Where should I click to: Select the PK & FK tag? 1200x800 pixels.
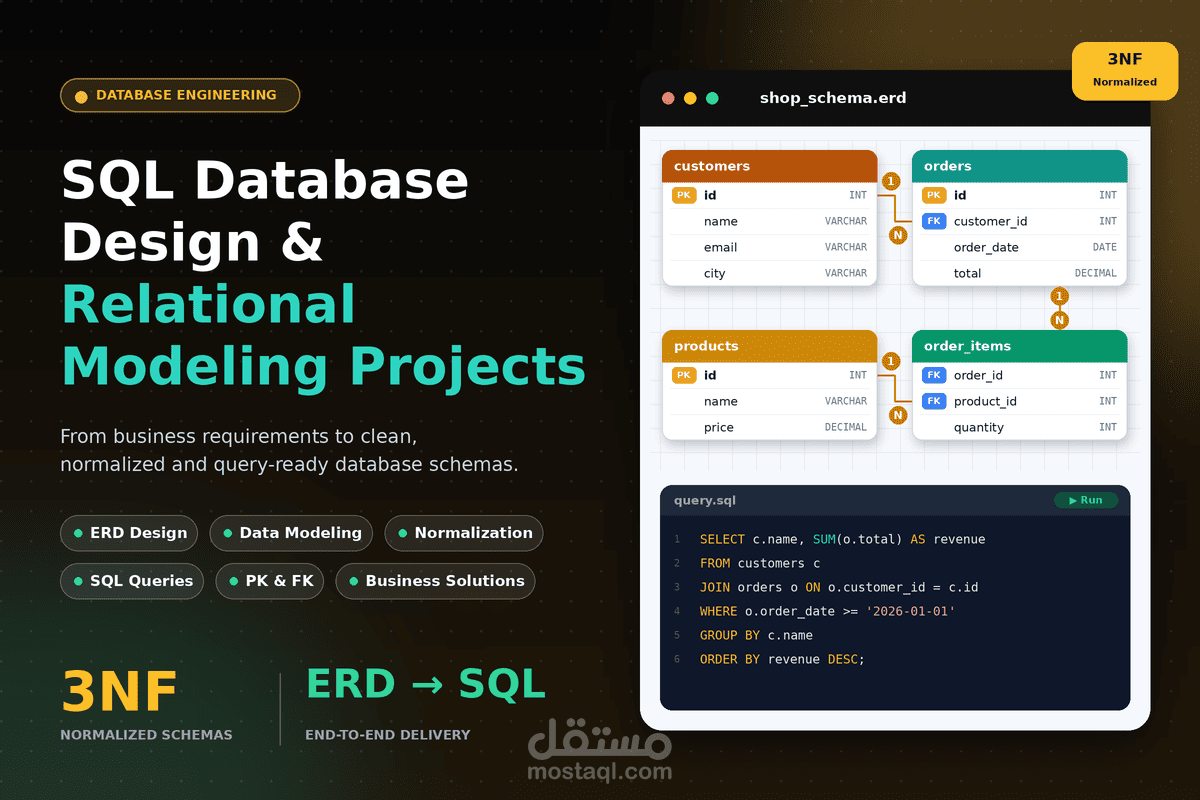269,581
